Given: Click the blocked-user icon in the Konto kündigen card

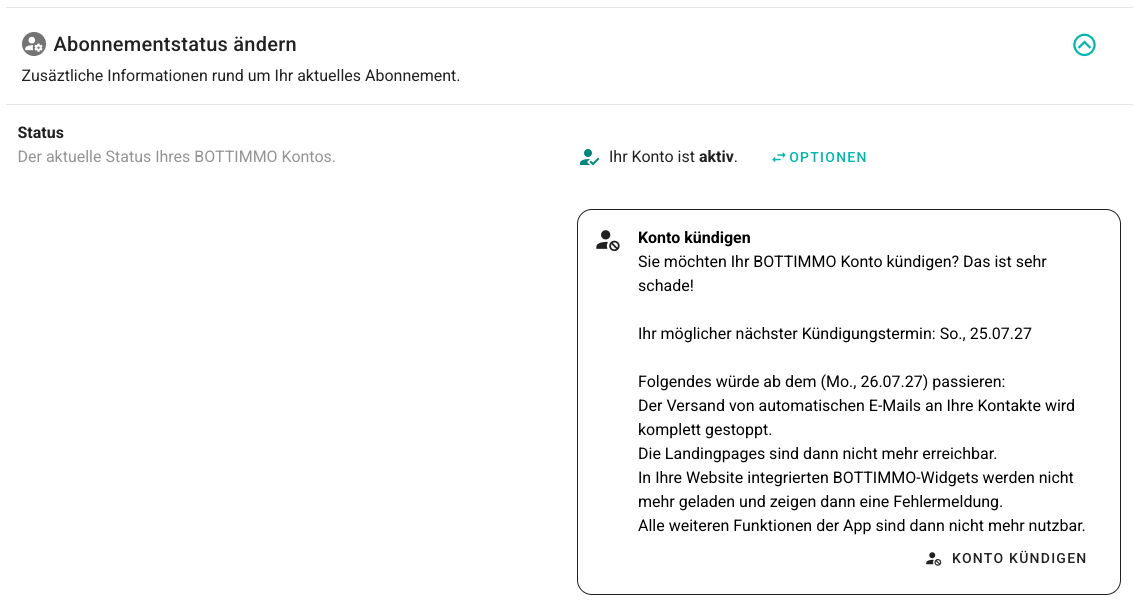Looking at the screenshot, I should 607,240.
